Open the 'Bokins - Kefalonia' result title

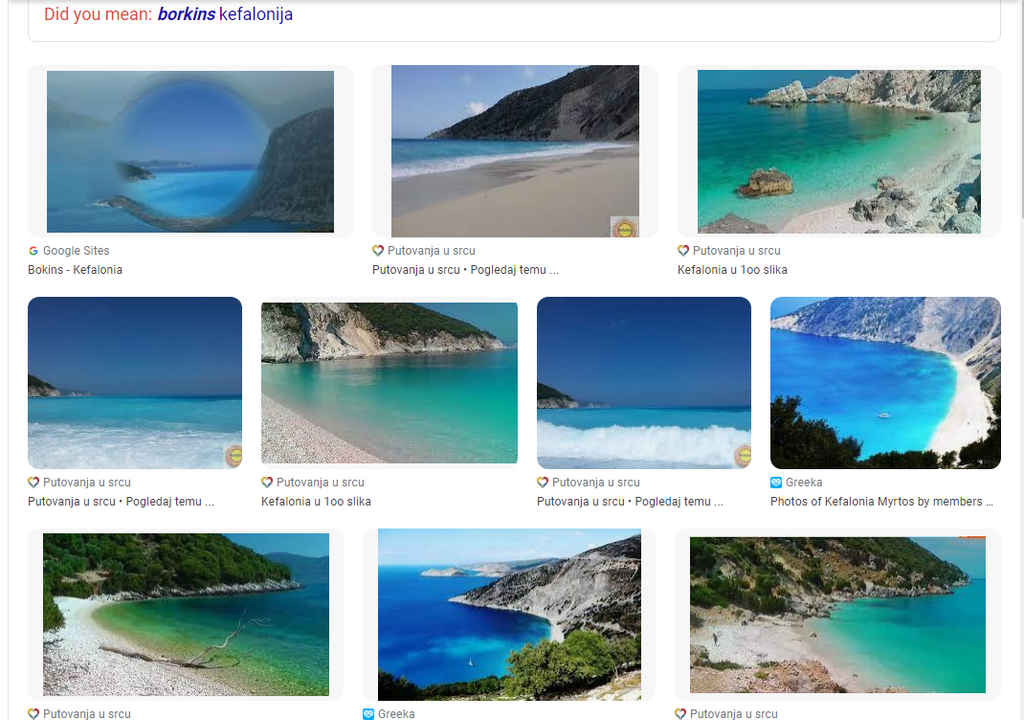(75, 270)
